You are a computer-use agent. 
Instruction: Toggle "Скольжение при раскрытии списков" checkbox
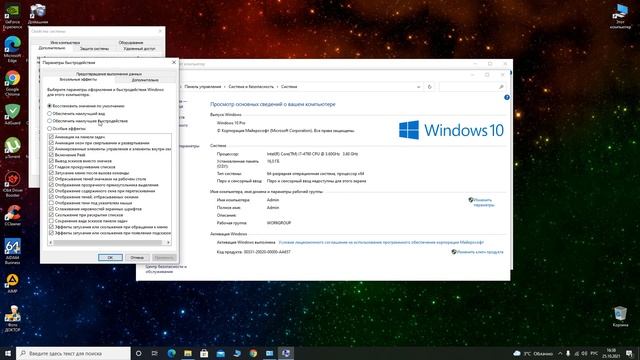51,215
